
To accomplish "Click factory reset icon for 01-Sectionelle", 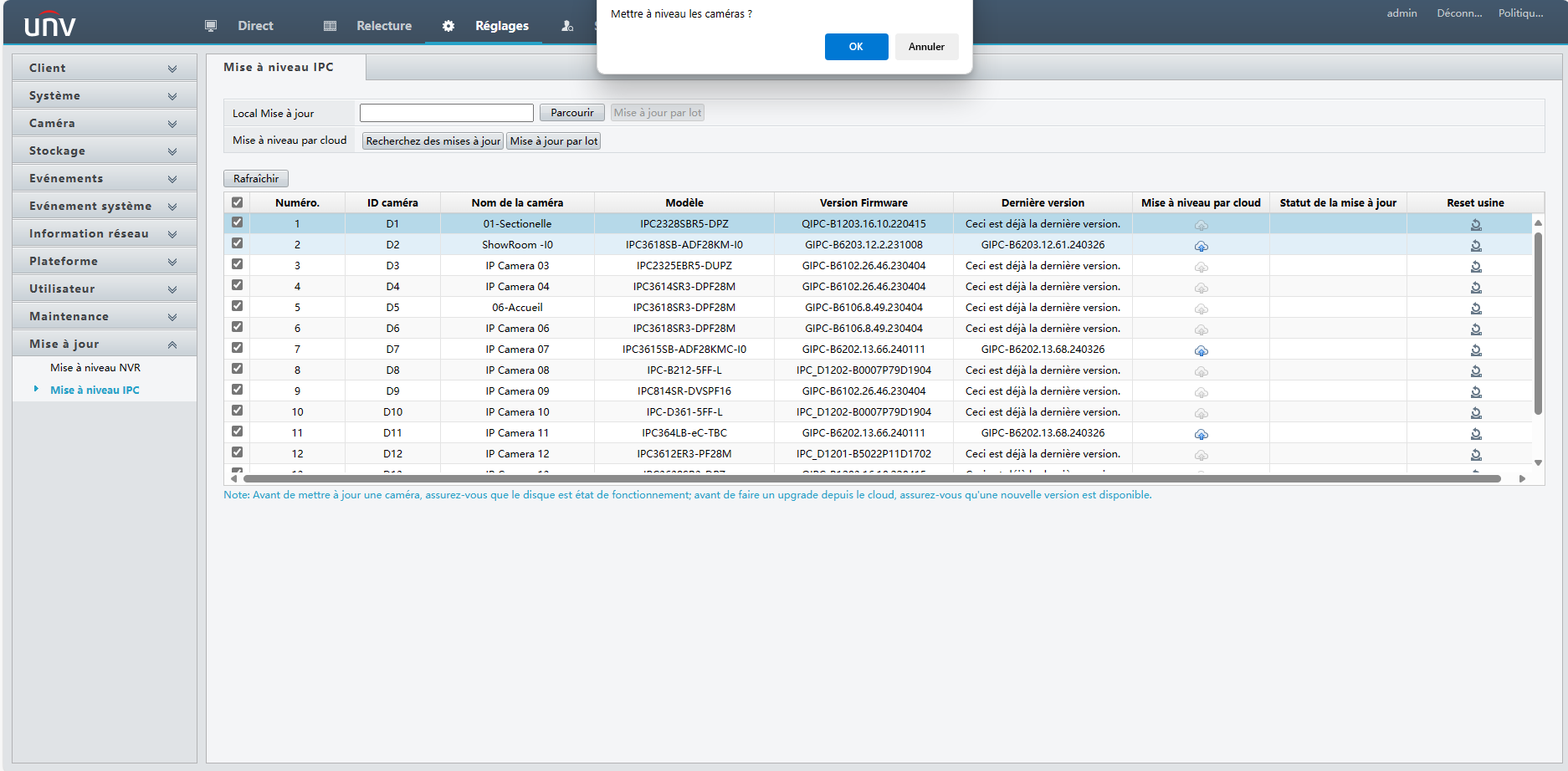I will pos(1475,224).
